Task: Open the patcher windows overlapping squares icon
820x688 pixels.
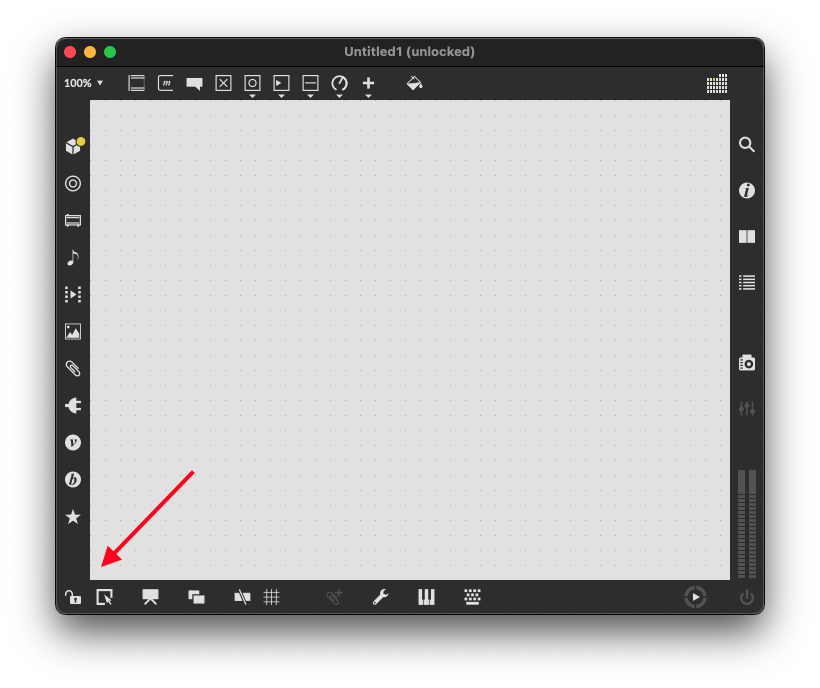Action: [x=197, y=597]
